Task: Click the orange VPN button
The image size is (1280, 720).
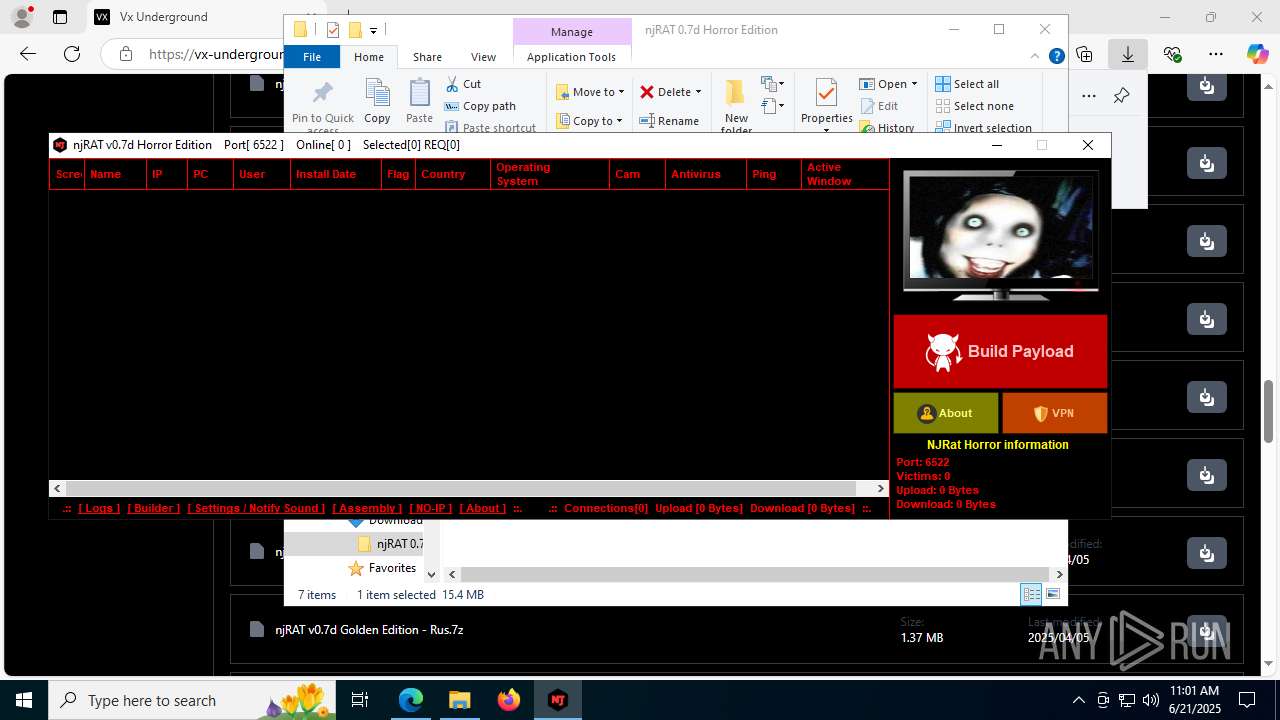Action: 1054,413
